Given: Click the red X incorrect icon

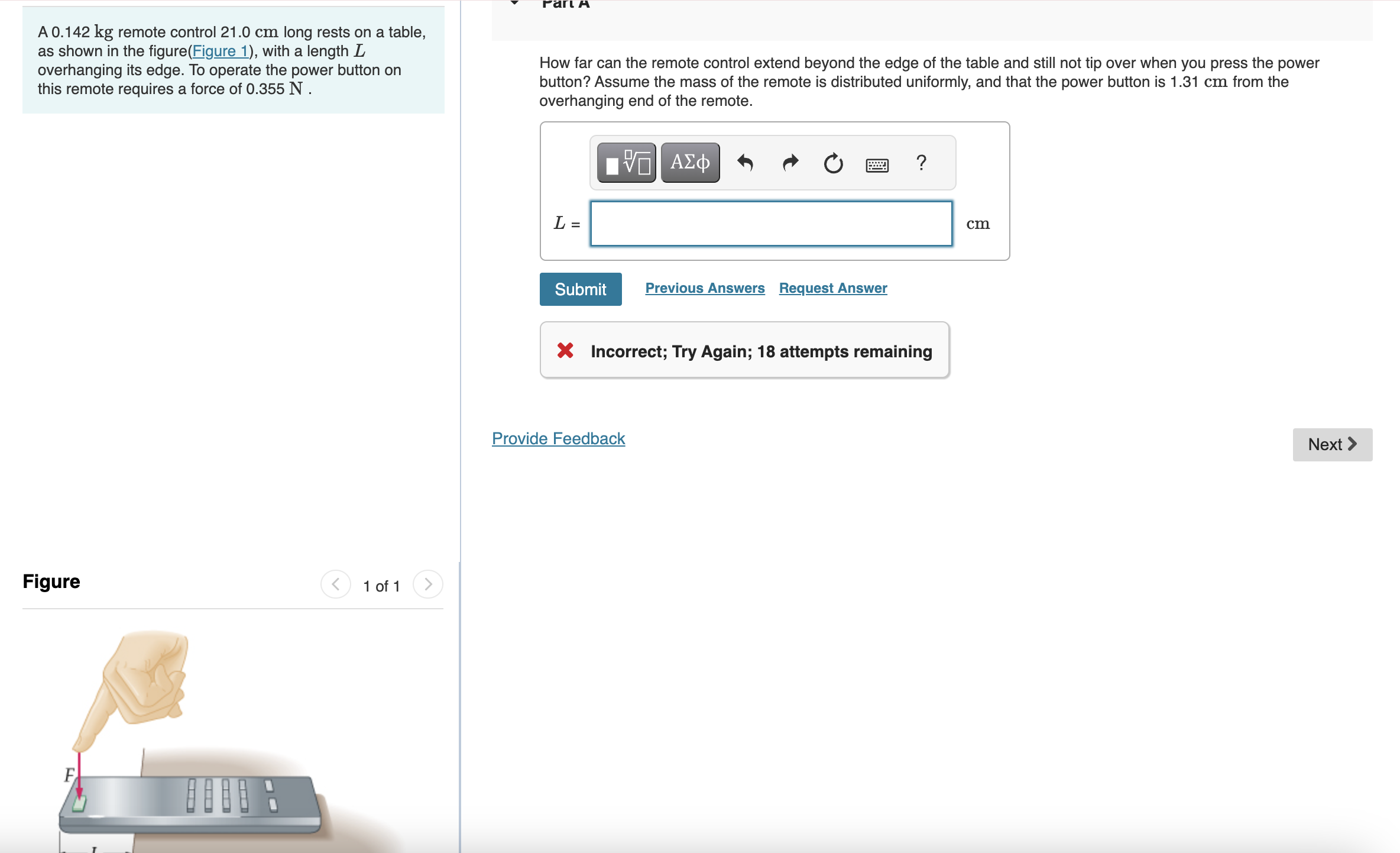Looking at the screenshot, I should click(565, 351).
